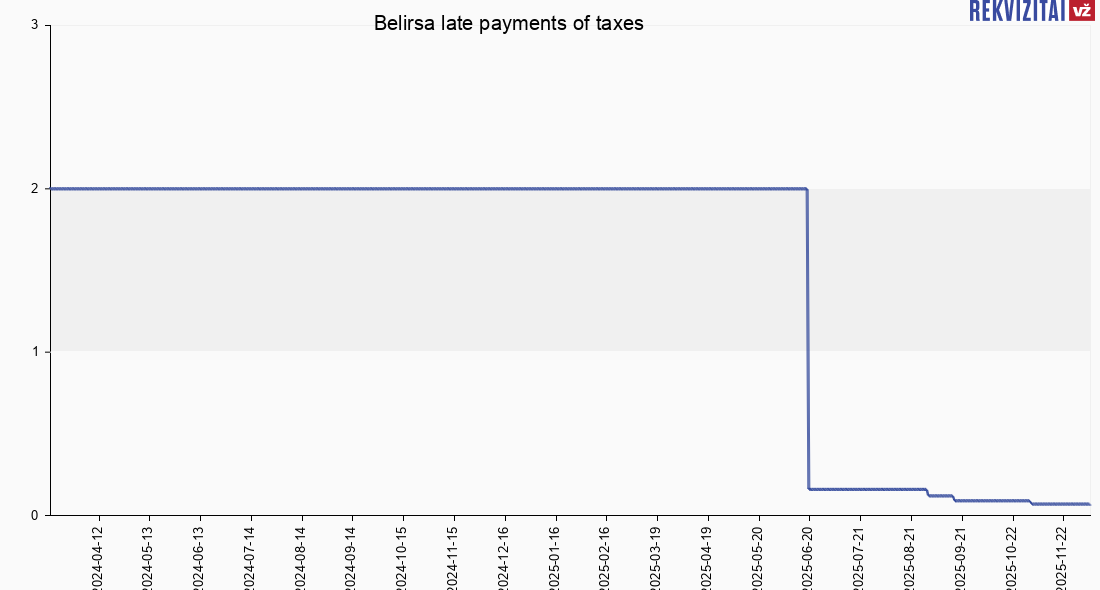
Task: Click the y-axis label 1
Action: tap(35, 351)
